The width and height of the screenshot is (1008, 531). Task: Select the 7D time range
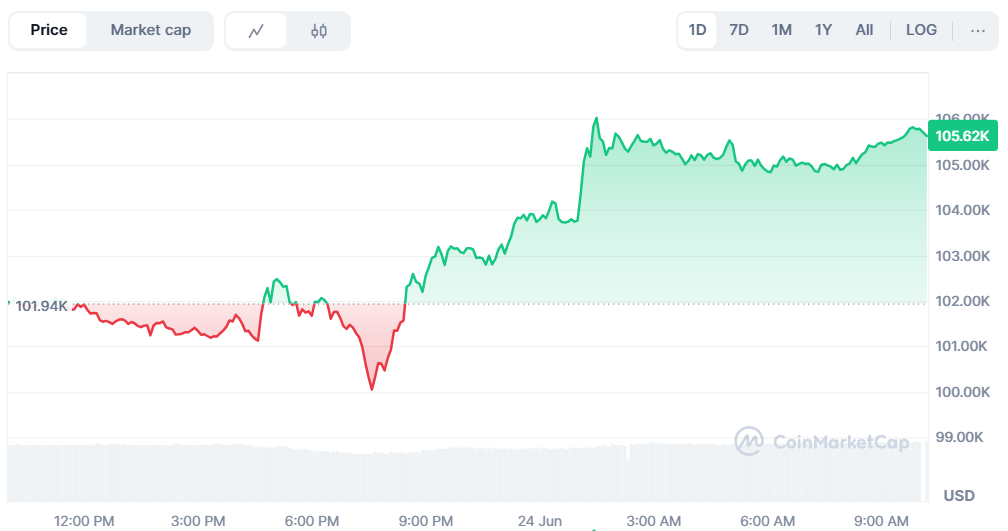click(x=739, y=30)
